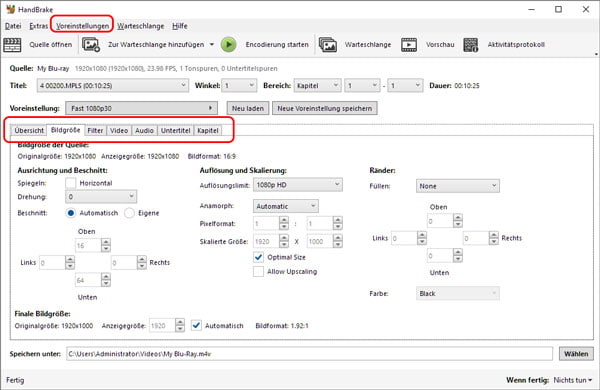Open the Voreinstellung Fast 1080p30 selector
The width and height of the screenshot is (600, 390).
pos(142,108)
